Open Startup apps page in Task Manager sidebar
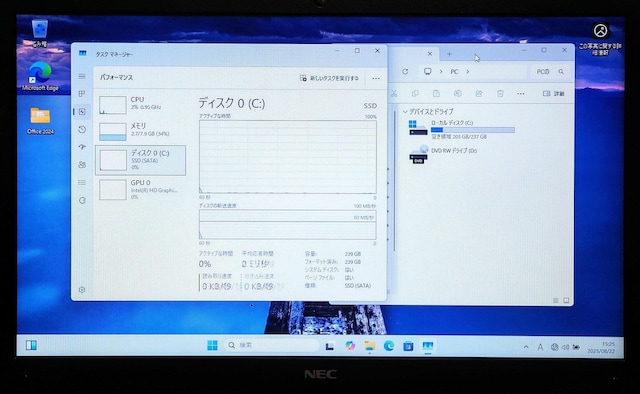 point(82,147)
